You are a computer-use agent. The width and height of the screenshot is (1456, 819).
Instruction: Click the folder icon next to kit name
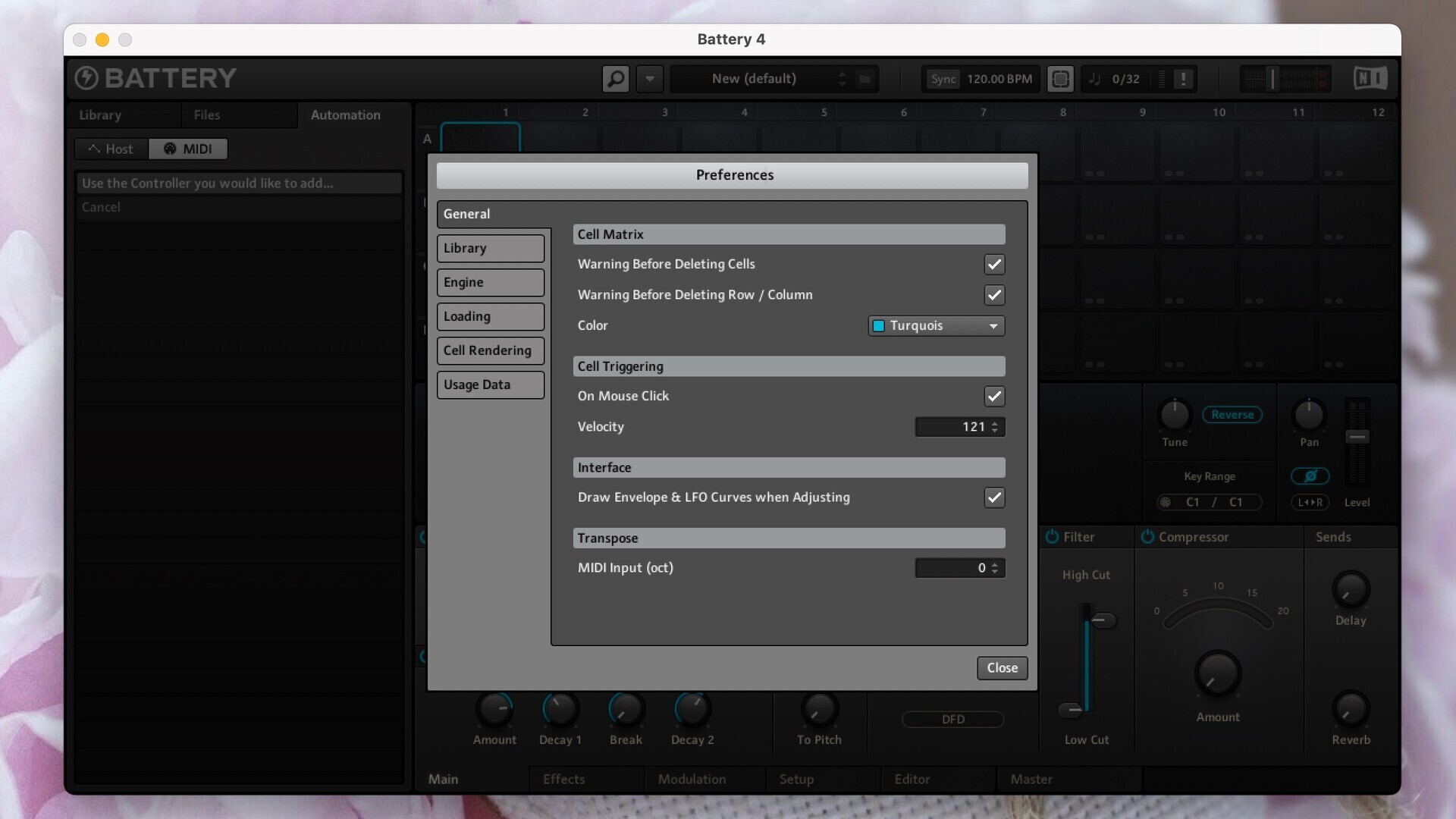[x=864, y=79]
